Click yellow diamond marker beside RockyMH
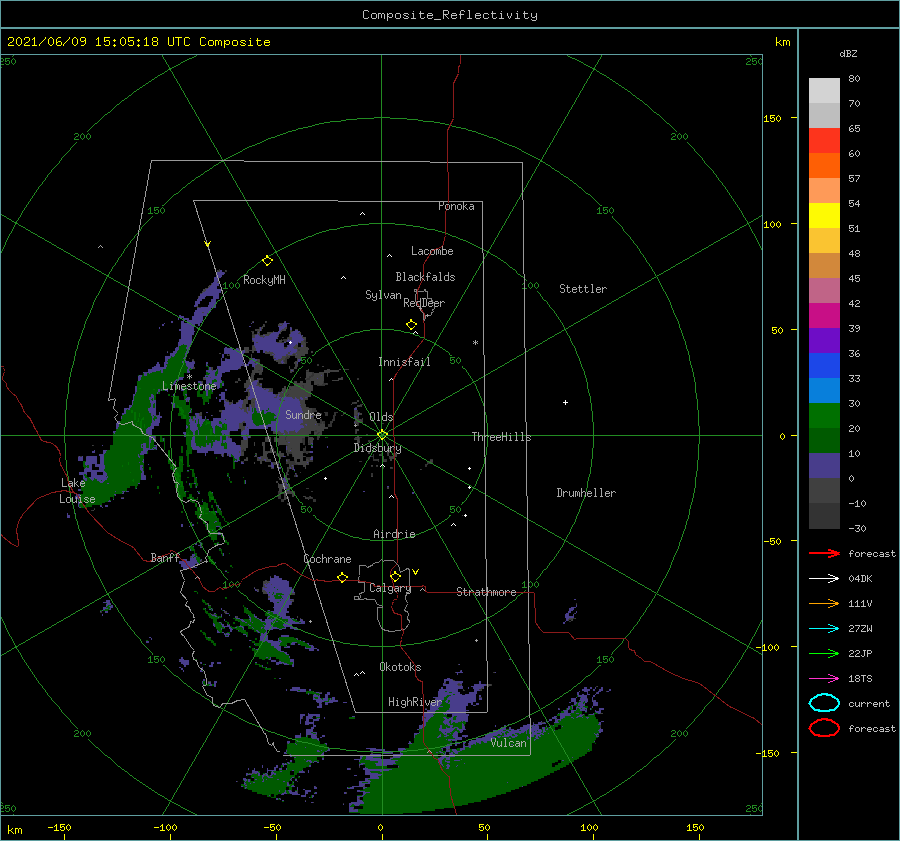 267,261
